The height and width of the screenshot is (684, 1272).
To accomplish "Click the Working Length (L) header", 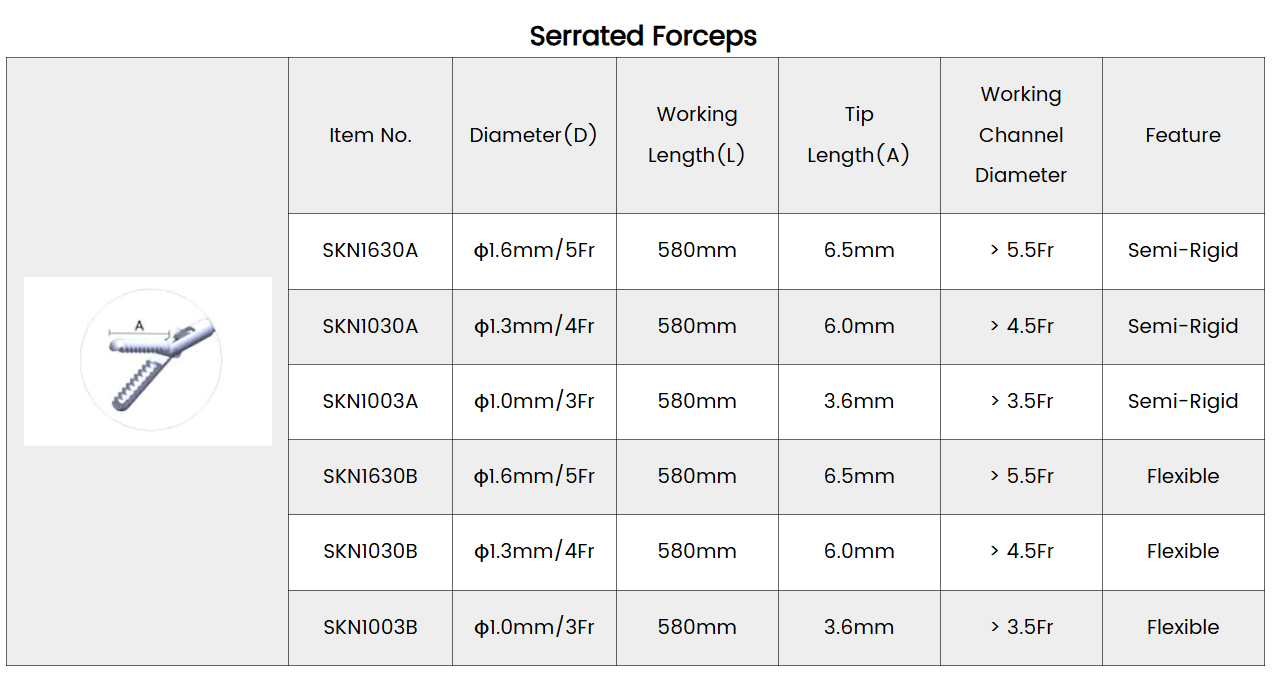I will coord(697,135).
